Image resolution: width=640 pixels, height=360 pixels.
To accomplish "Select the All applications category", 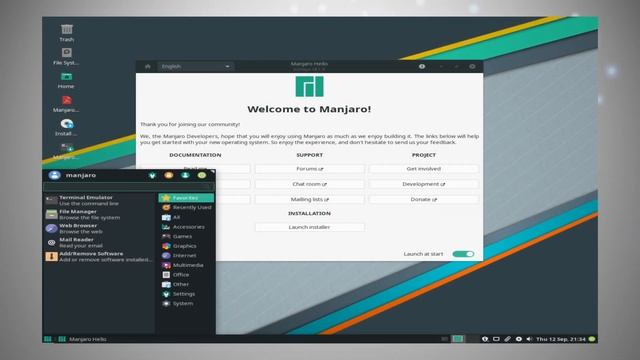I will click(186, 217).
